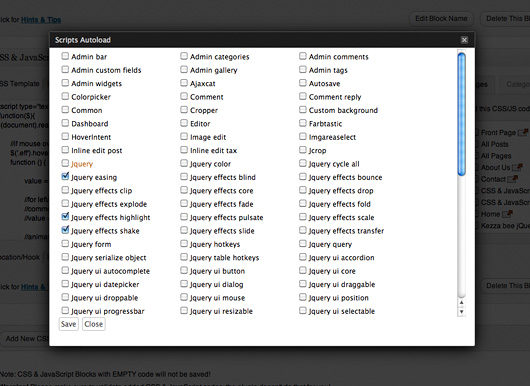This screenshot has width=530, height=386.
Task: Enable the Jquery checkbox
Action: (65, 164)
